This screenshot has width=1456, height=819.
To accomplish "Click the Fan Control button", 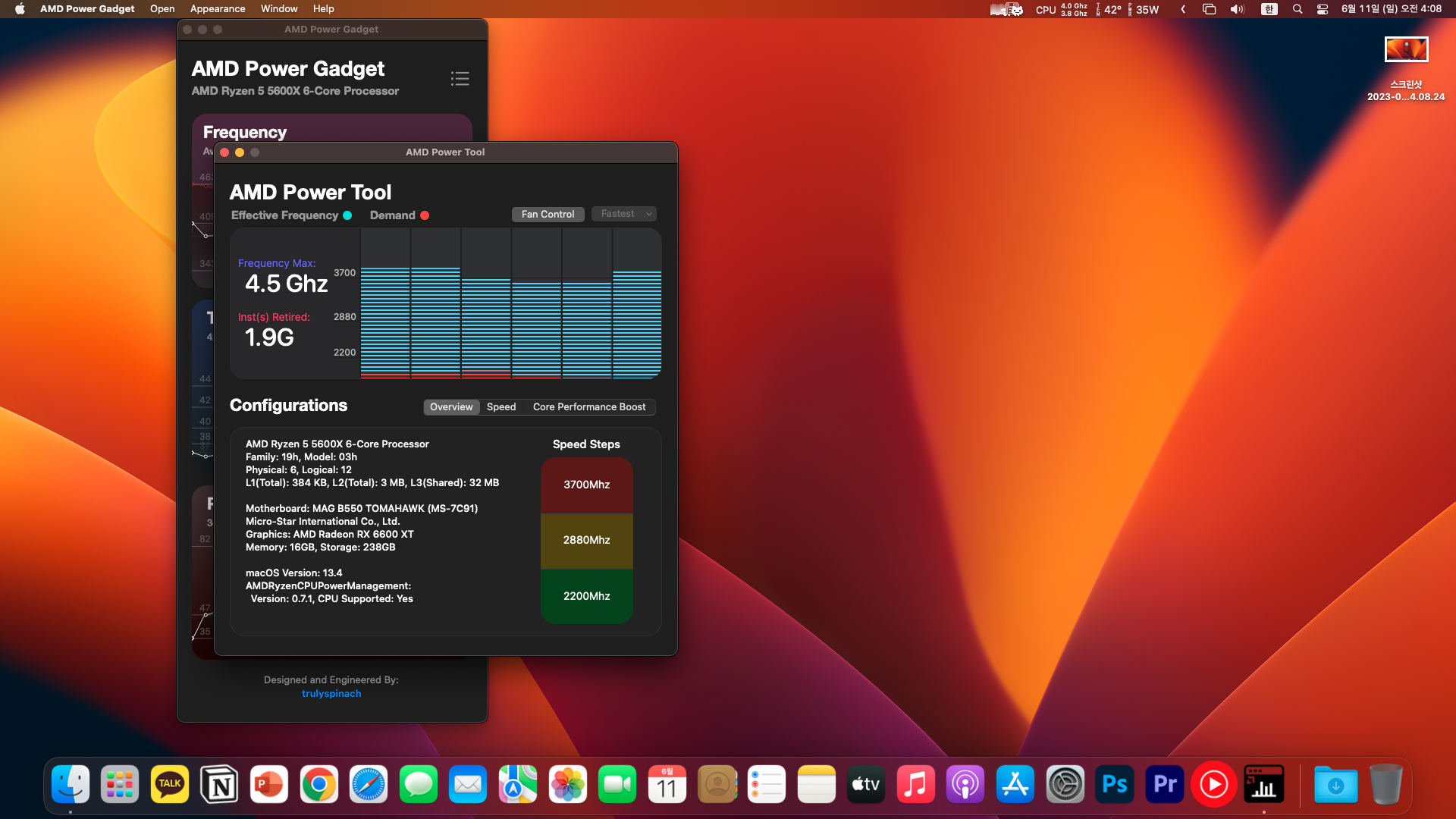I will 548,215.
